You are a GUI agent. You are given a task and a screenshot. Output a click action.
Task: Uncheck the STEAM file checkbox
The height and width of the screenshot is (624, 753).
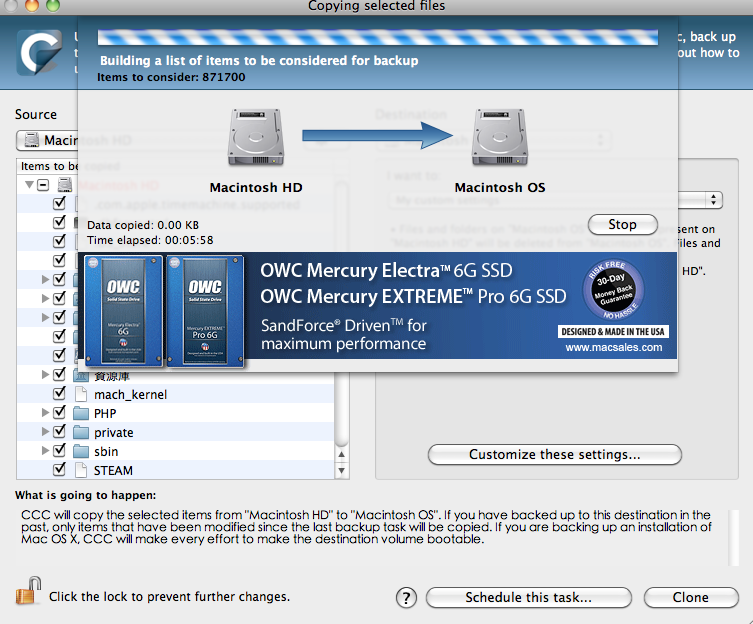pos(59,469)
